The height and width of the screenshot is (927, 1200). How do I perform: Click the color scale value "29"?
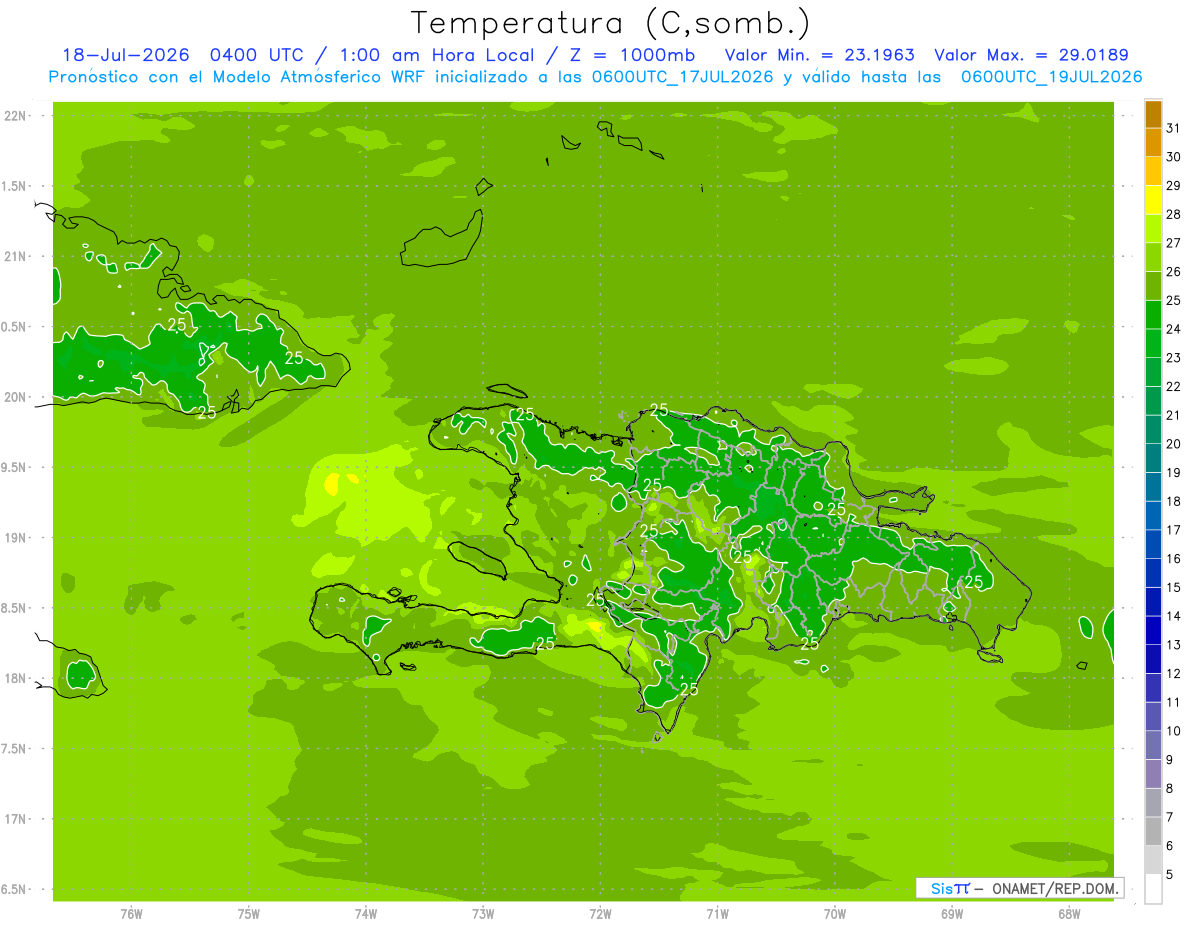(x=1174, y=186)
